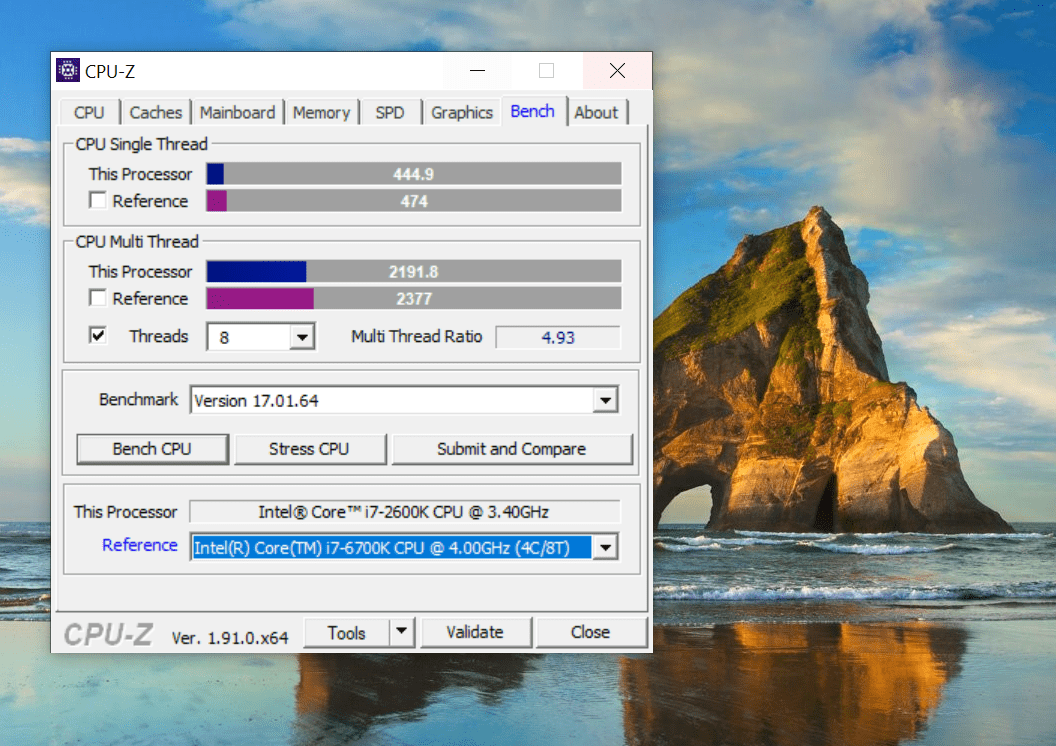Click Multi Thread This Processor bar 2191.8
This screenshot has height=746, width=1056.
click(414, 271)
